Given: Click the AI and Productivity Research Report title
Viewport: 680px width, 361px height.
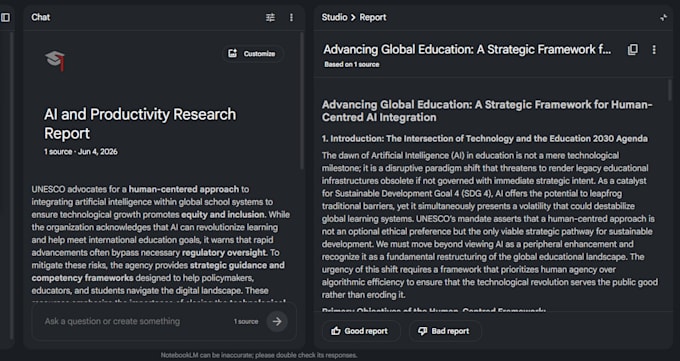Looking at the screenshot, I should [140, 124].
